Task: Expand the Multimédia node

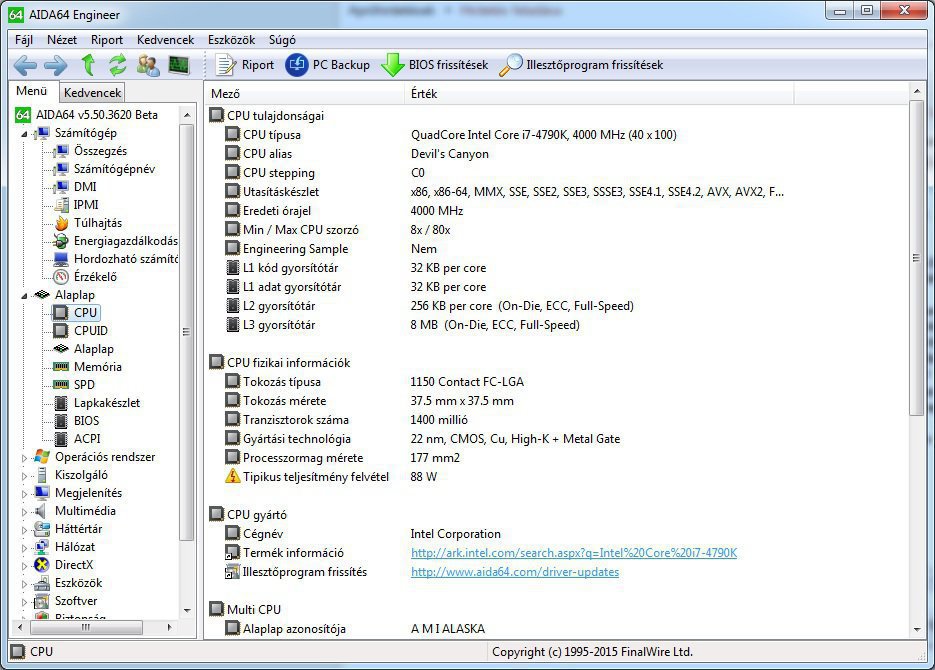Action: (x=24, y=512)
